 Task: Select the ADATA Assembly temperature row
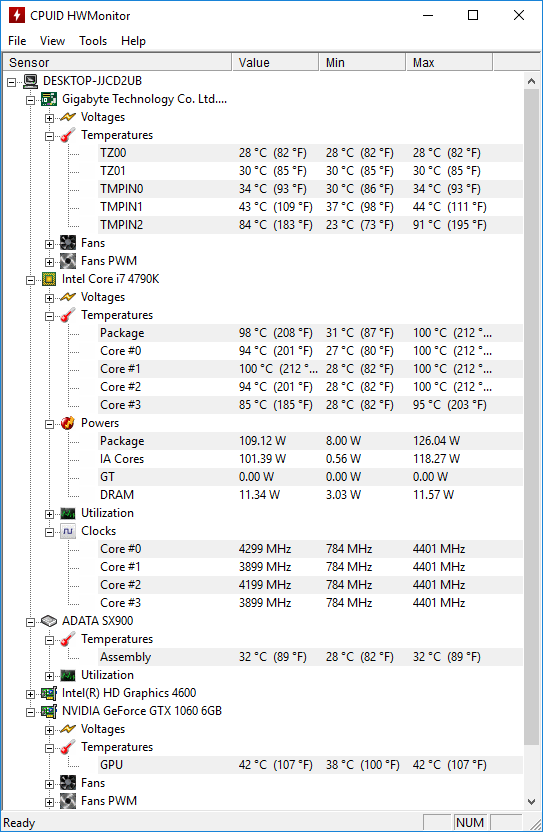pos(311,657)
